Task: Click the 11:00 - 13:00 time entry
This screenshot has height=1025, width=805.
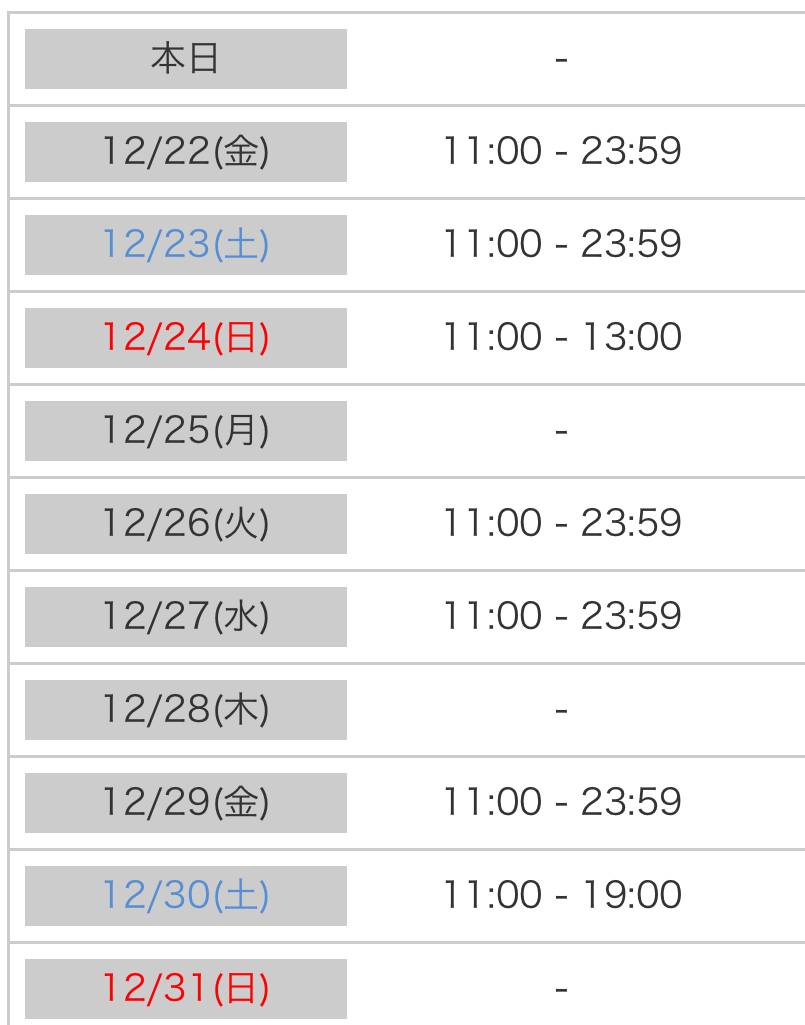Action: (562, 338)
